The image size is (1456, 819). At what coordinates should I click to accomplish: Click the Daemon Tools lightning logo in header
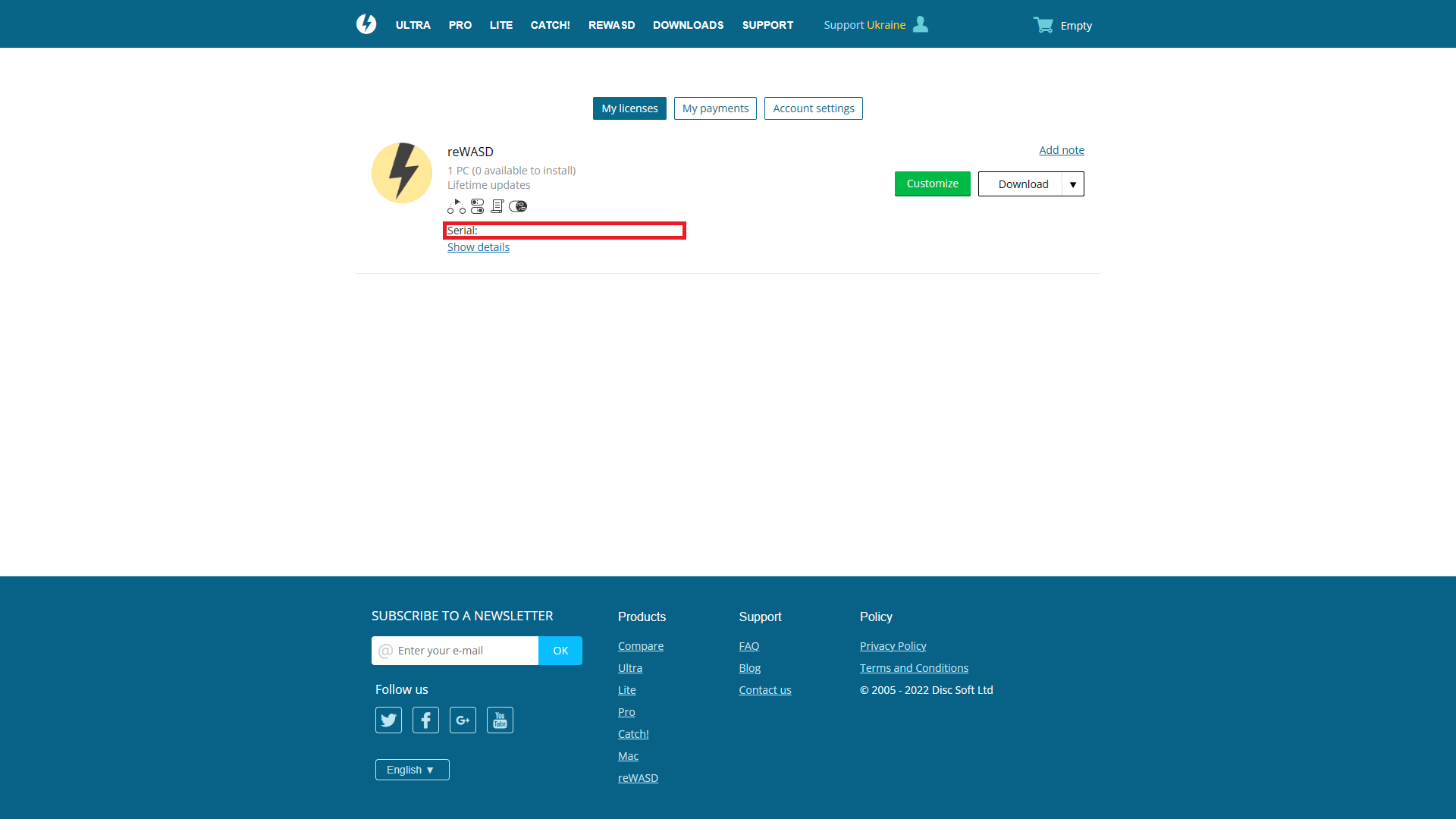[366, 24]
